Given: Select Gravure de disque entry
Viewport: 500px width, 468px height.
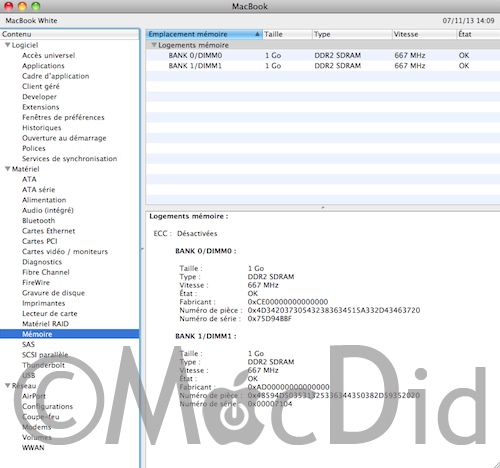Looking at the screenshot, I should pyautogui.click(x=53, y=293).
